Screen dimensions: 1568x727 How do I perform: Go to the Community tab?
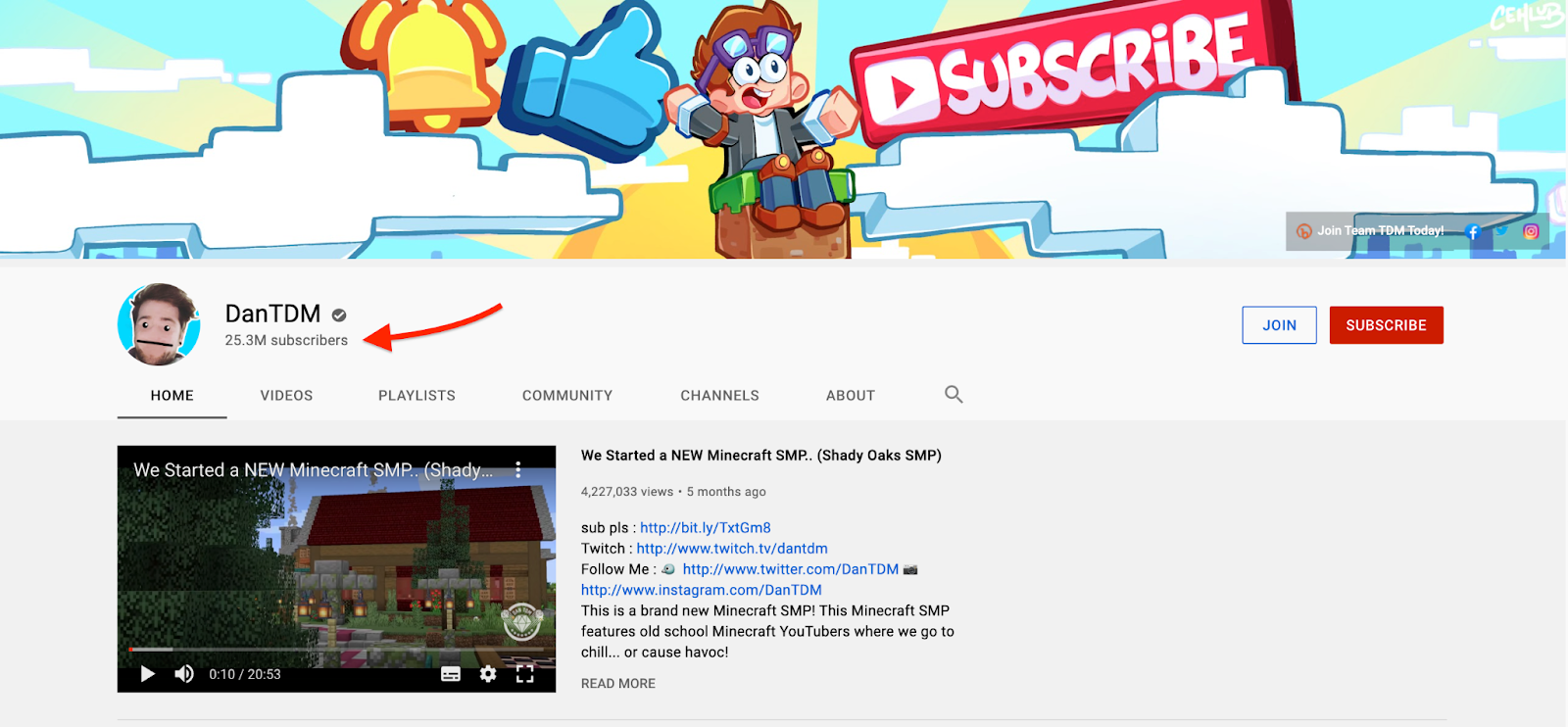(x=567, y=396)
